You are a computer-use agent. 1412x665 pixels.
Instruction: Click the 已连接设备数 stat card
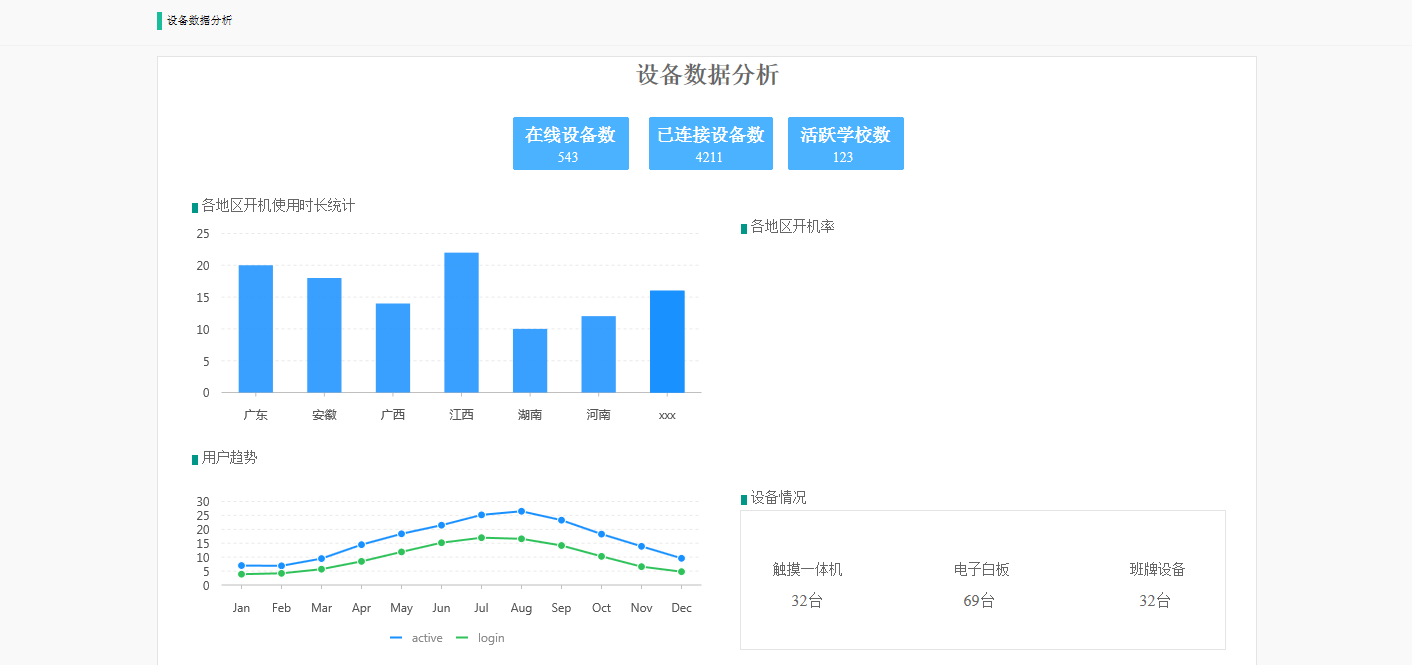710,143
